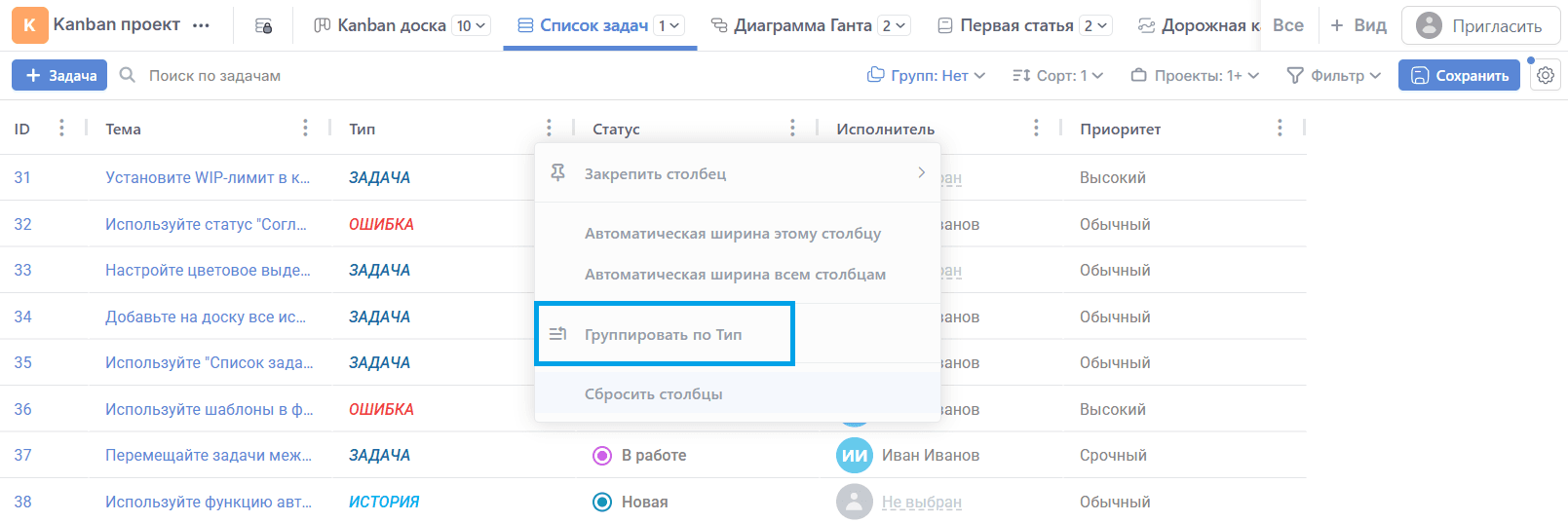The width and height of the screenshot is (1568, 522).
Task: Expand the Групп: Нет grouping dropdown
Action: [x=927, y=75]
